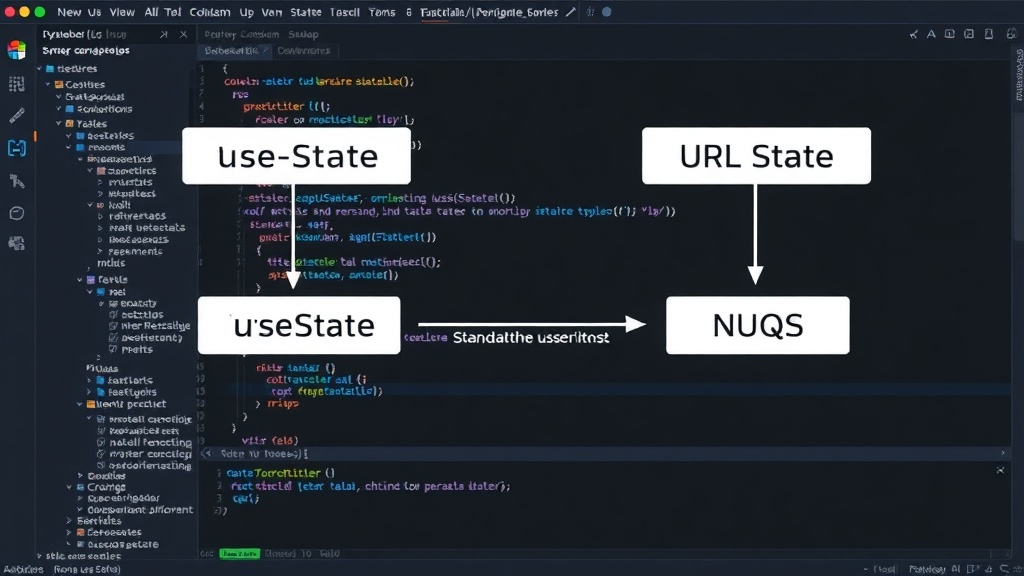The image size is (1024, 576).
Task: Collapse the orange "Cestiles" folder
Action: pos(48,84)
